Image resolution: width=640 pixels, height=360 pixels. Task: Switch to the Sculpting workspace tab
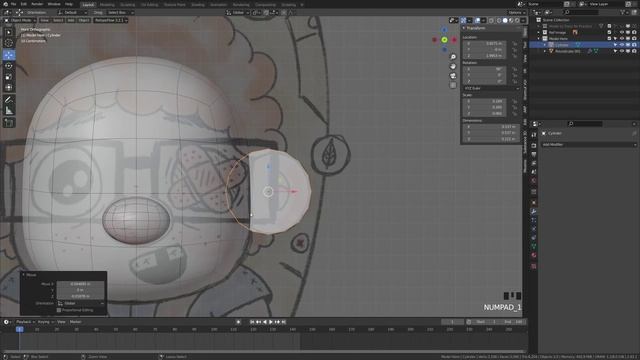(127, 4)
